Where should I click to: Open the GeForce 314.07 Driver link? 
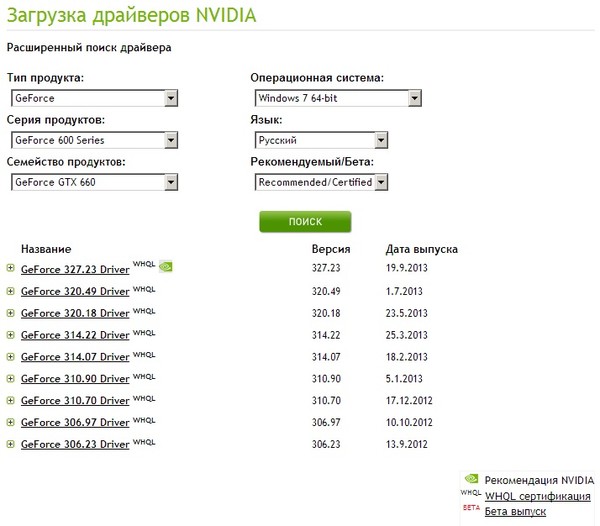tap(75, 357)
